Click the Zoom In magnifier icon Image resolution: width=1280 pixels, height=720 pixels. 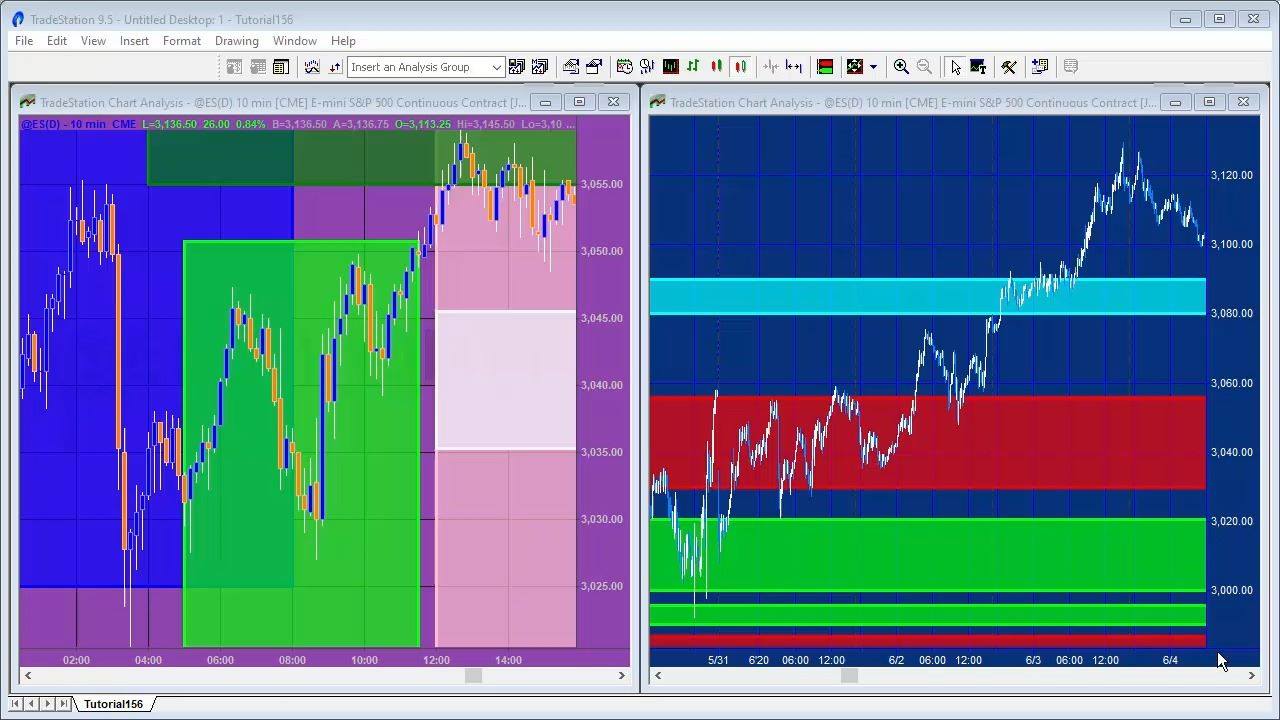click(901, 67)
